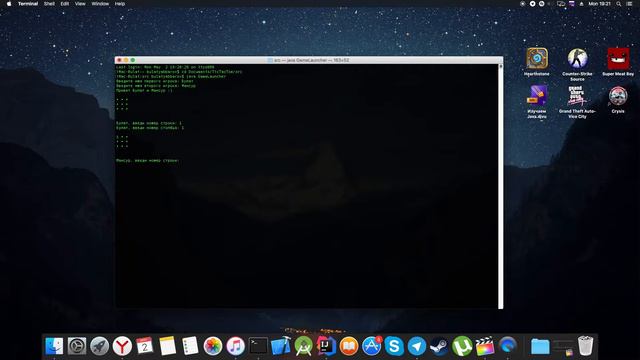Screen dimensions: 640x360
Task: Open Calendar app in the dock
Action: click(144, 346)
